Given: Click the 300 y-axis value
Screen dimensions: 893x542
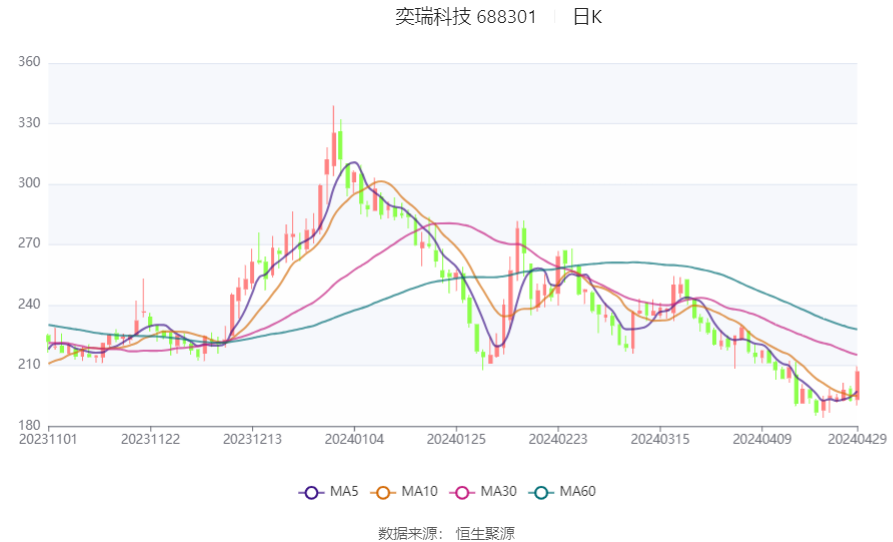Looking at the screenshot, I should click(x=29, y=183).
